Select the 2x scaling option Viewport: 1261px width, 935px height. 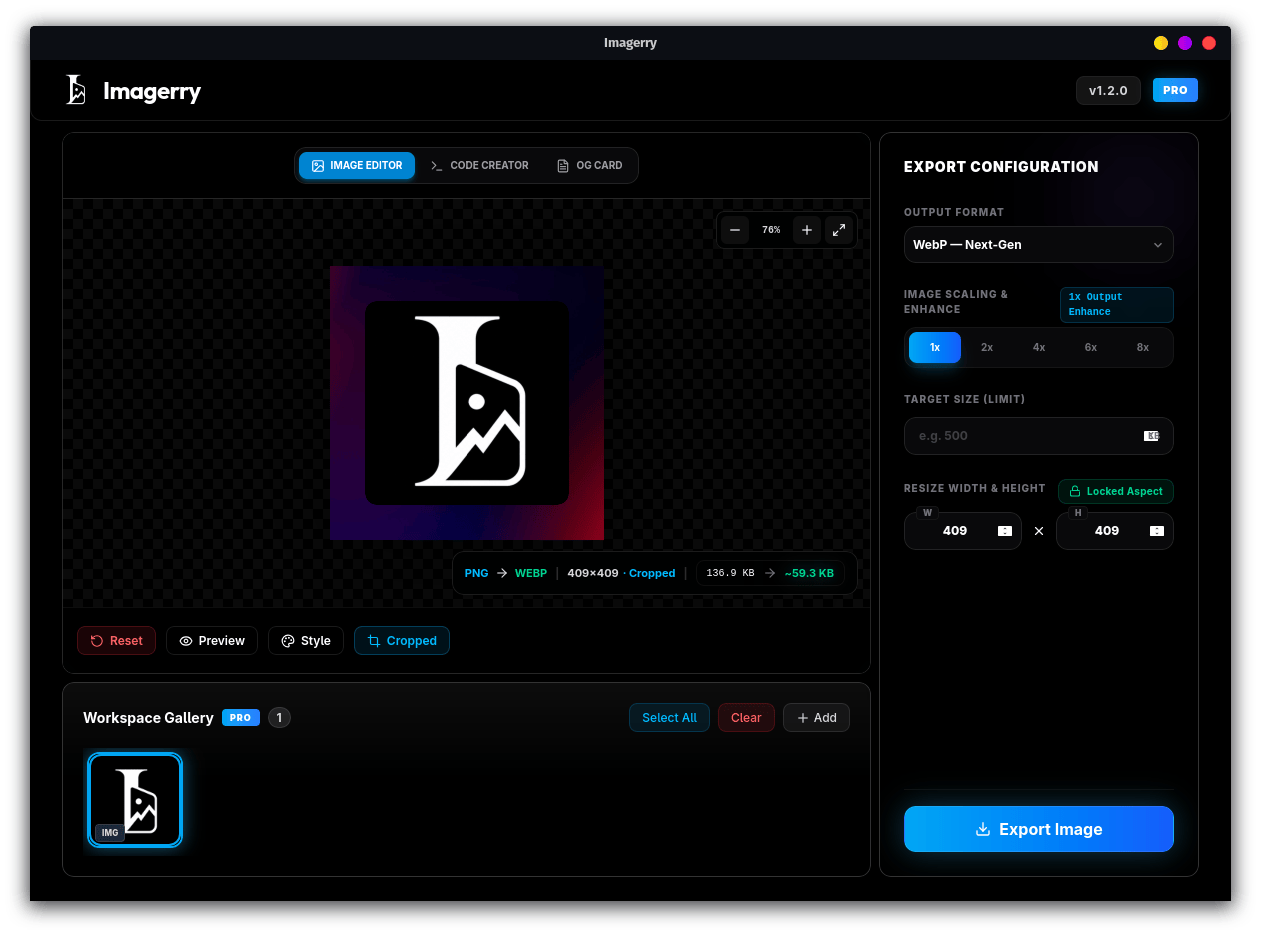pos(987,347)
